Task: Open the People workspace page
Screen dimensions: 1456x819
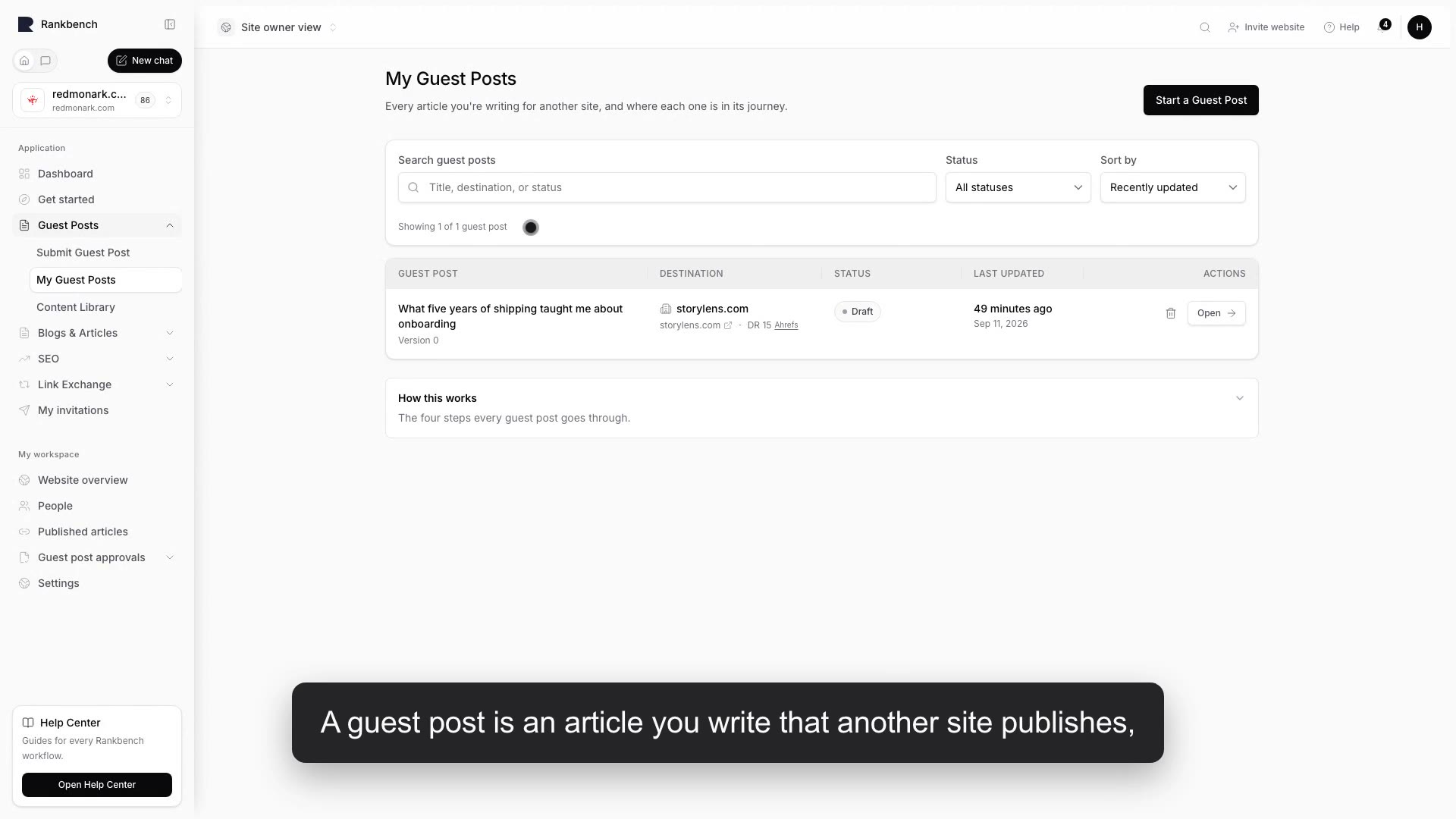Action: pyautogui.click(x=97, y=506)
